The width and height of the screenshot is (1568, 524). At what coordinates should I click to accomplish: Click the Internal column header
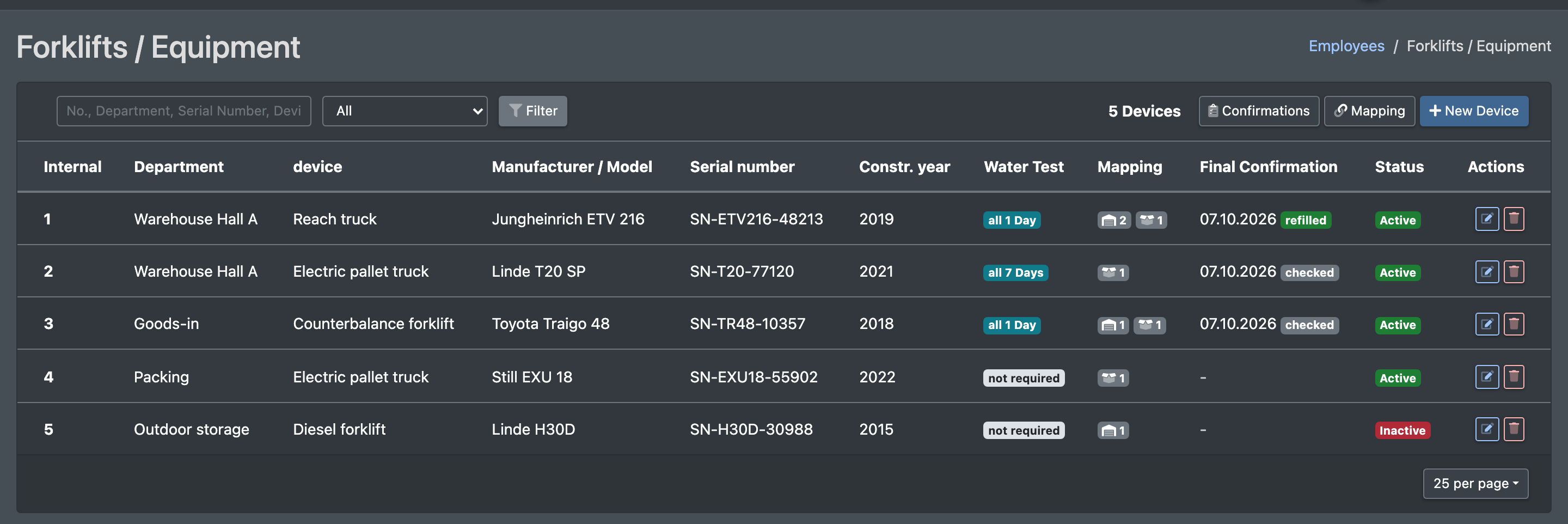pyautogui.click(x=72, y=166)
